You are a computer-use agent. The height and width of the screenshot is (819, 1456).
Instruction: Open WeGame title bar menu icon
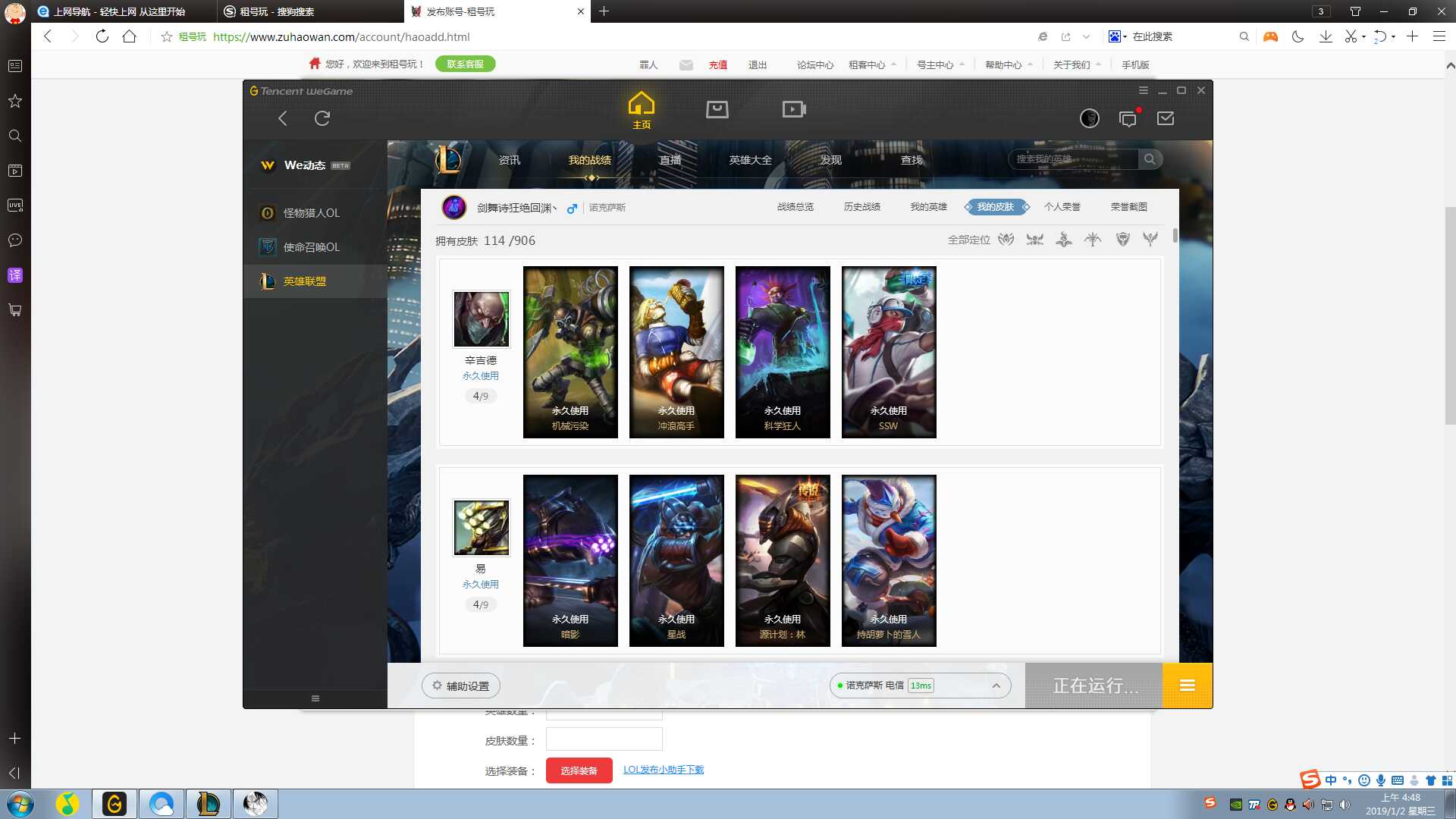tap(1144, 90)
